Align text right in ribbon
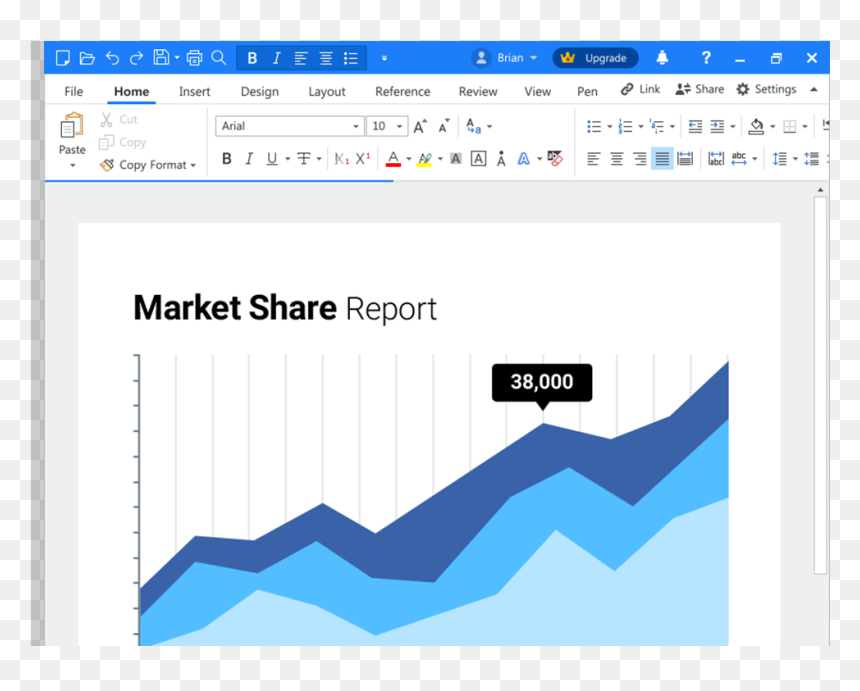The width and height of the screenshot is (860, 691). pos(640,159)
